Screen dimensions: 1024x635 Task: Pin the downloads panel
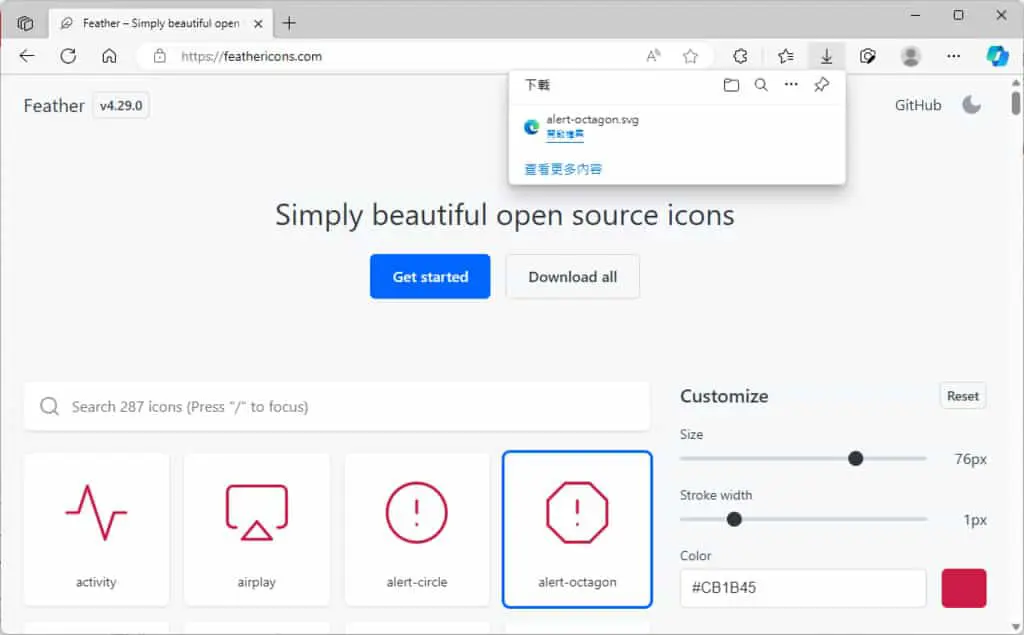click(x=822, y=84)
